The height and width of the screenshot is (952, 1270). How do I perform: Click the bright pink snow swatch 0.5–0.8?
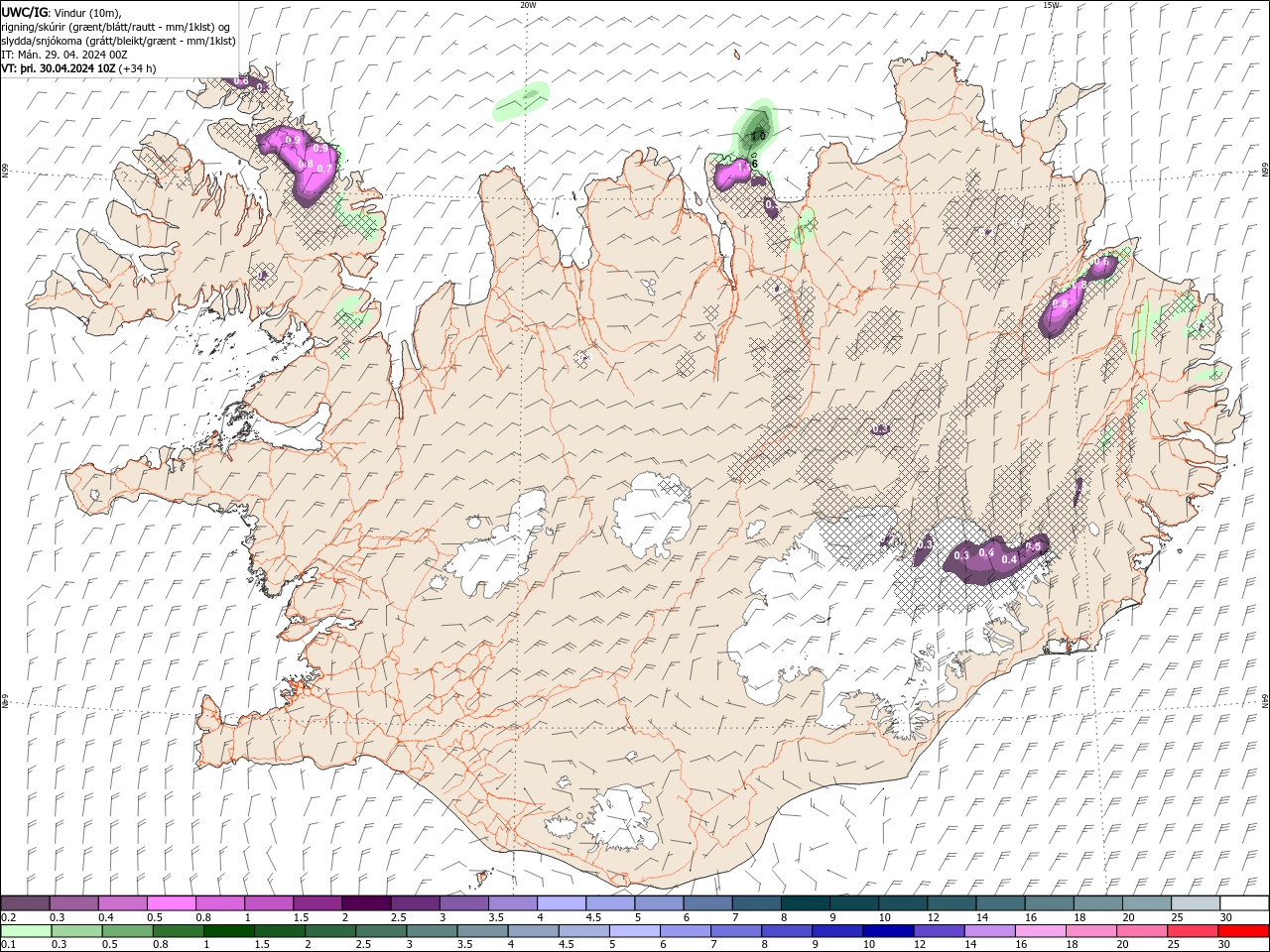(172, 903)
